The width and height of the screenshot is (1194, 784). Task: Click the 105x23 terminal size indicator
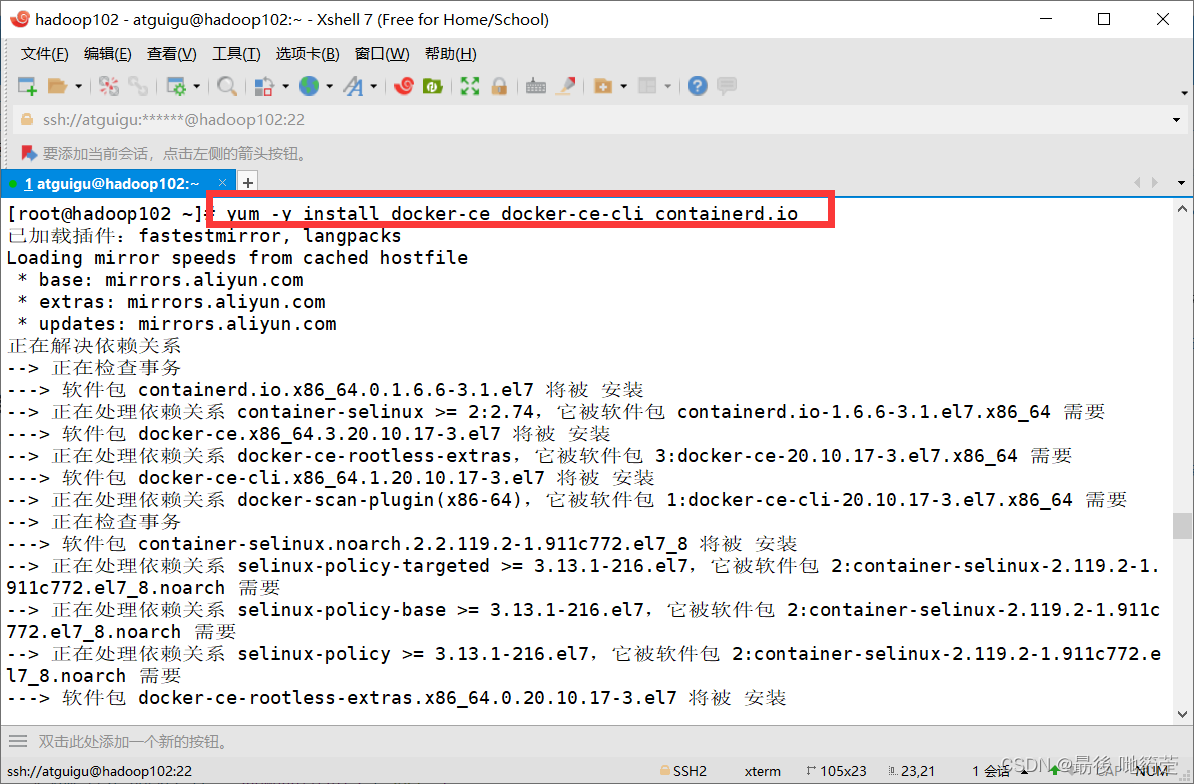coord(836,771)
